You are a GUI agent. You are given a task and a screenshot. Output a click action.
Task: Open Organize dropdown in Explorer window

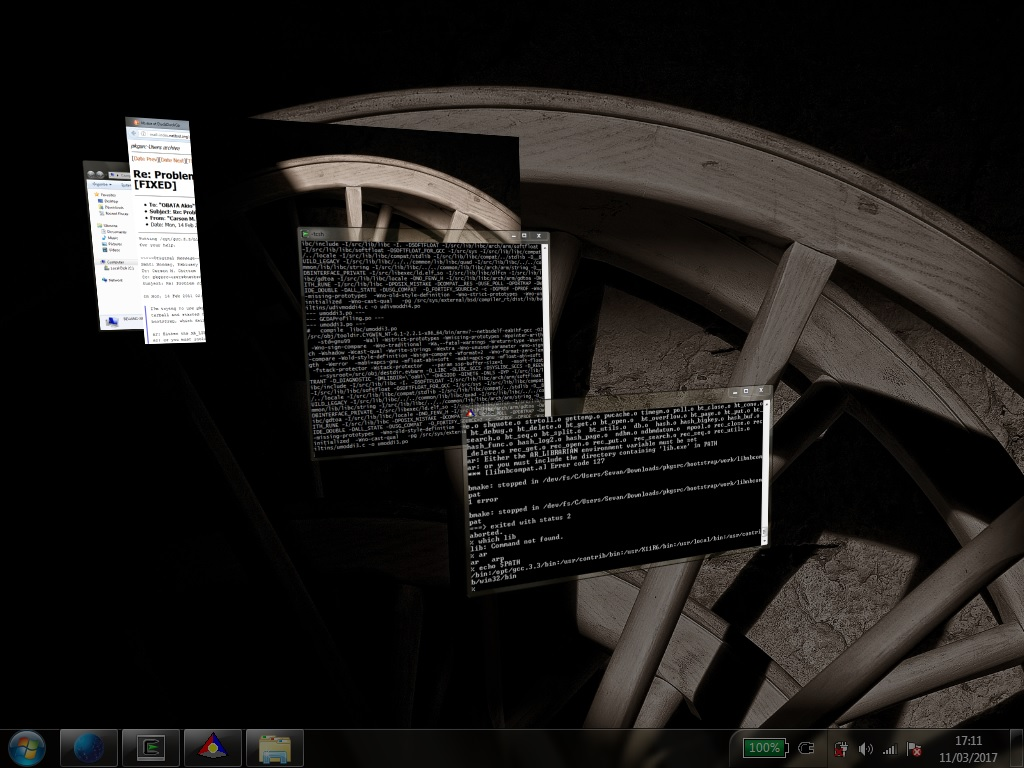[x=101, y=184]
